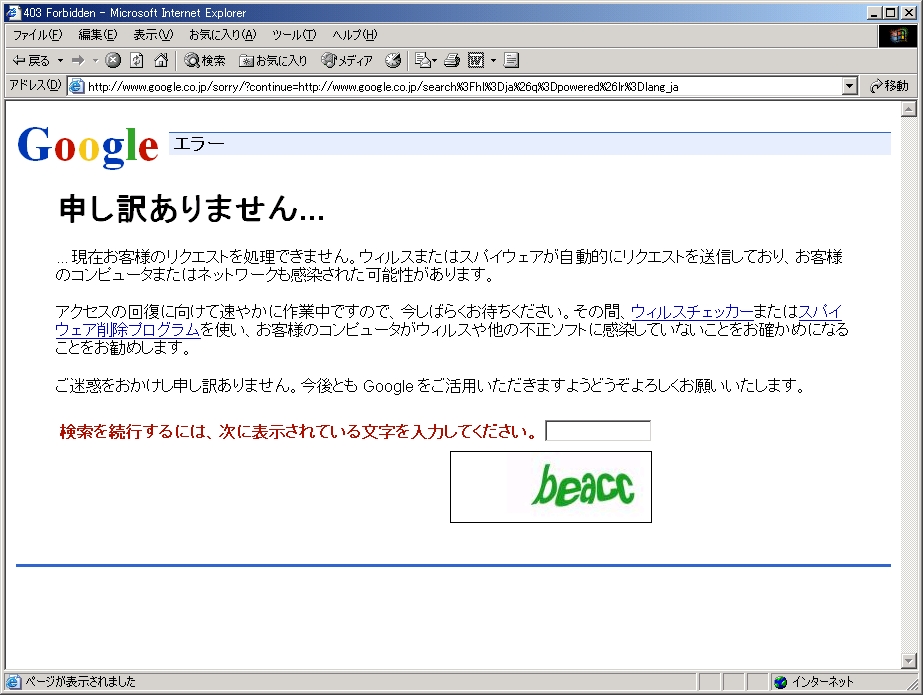The height and width of the screenshot is (695, 923).
Task: Click the Windows flag throbber logo
Action: coord(898,36)
